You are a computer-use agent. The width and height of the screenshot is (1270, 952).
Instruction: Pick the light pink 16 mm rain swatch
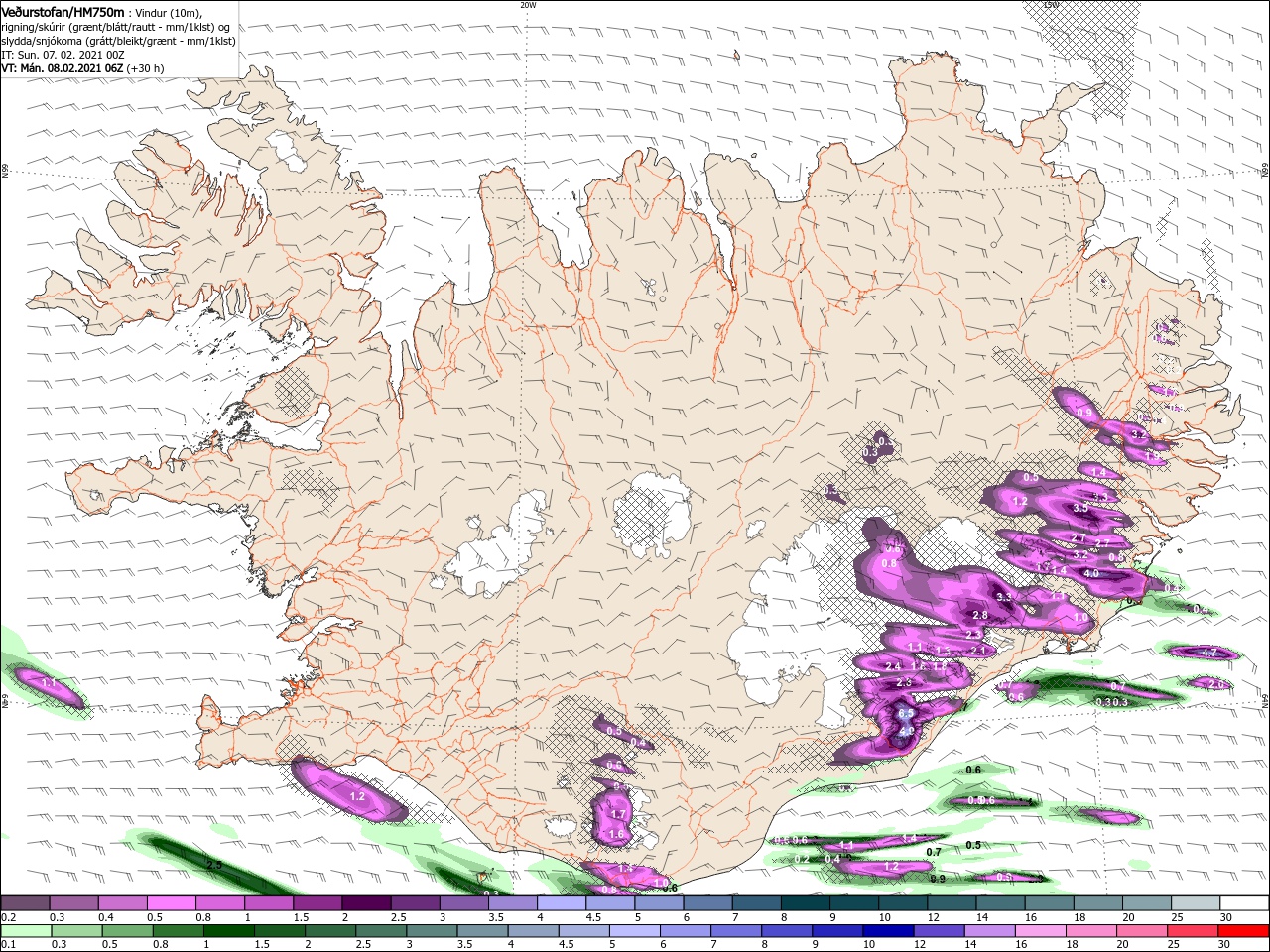(x=1041, y=931)
